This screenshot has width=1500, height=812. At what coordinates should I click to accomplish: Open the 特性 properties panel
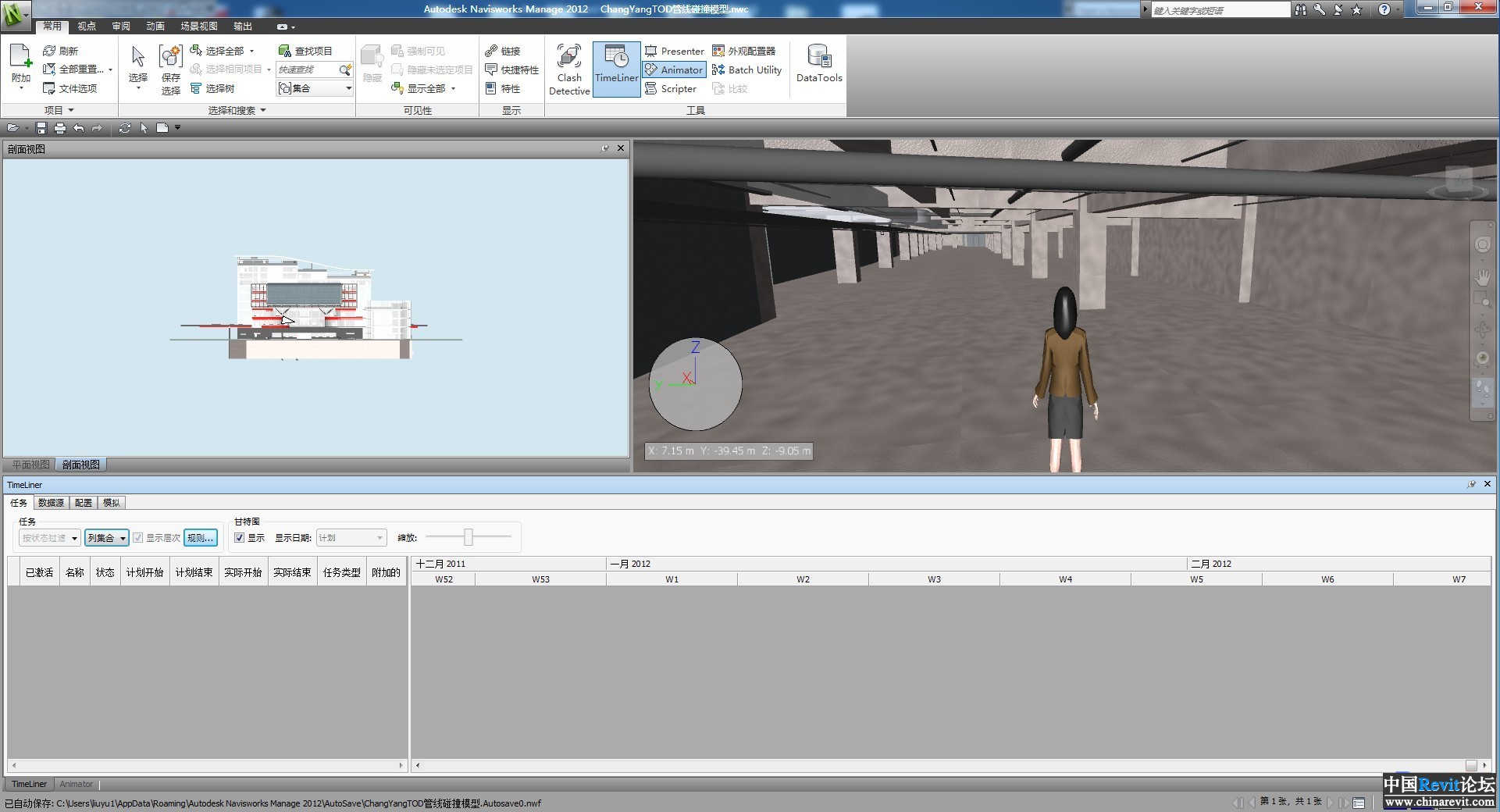[x=503, y=88]
